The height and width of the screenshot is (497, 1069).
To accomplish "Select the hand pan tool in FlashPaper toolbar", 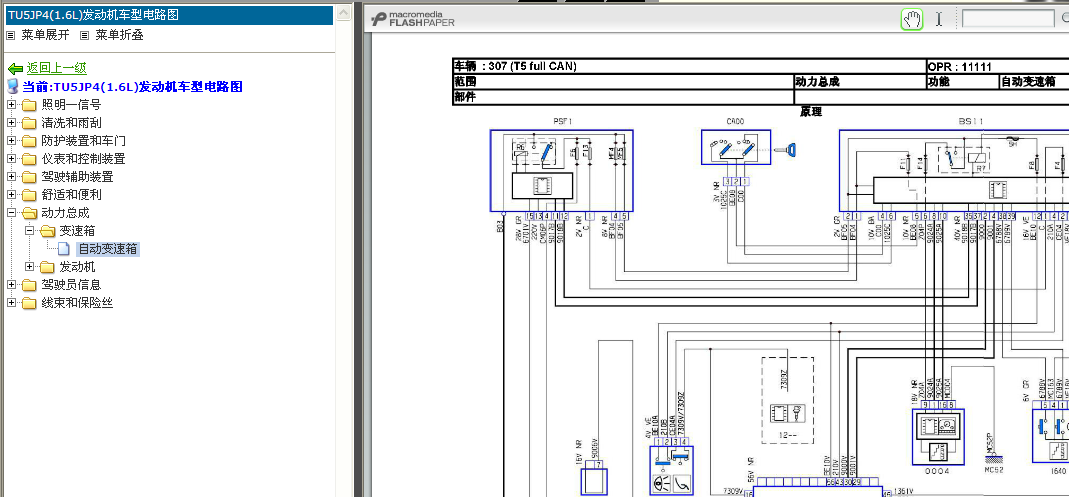I will (x=912, y=19).
